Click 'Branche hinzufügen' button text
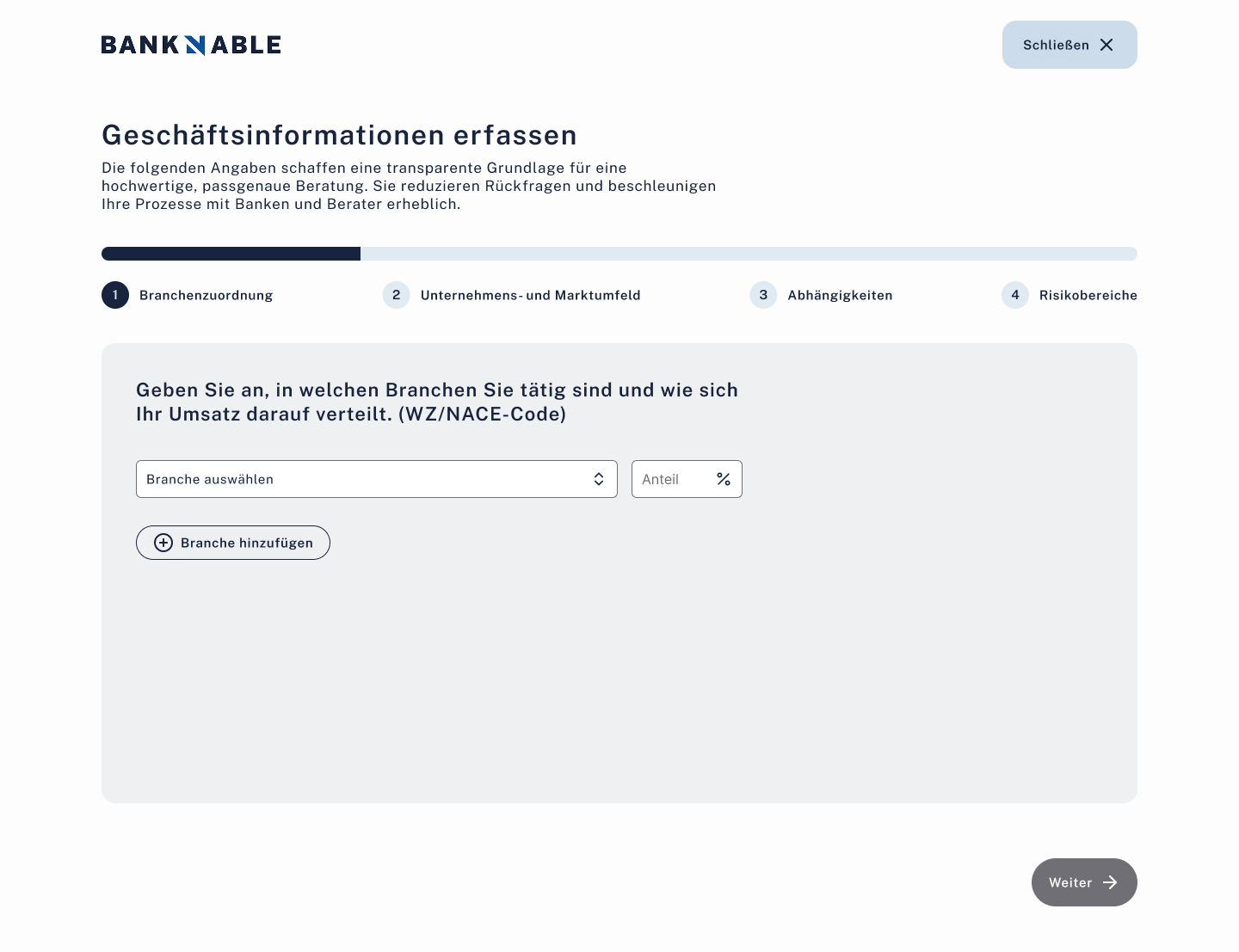 point(247,543)
